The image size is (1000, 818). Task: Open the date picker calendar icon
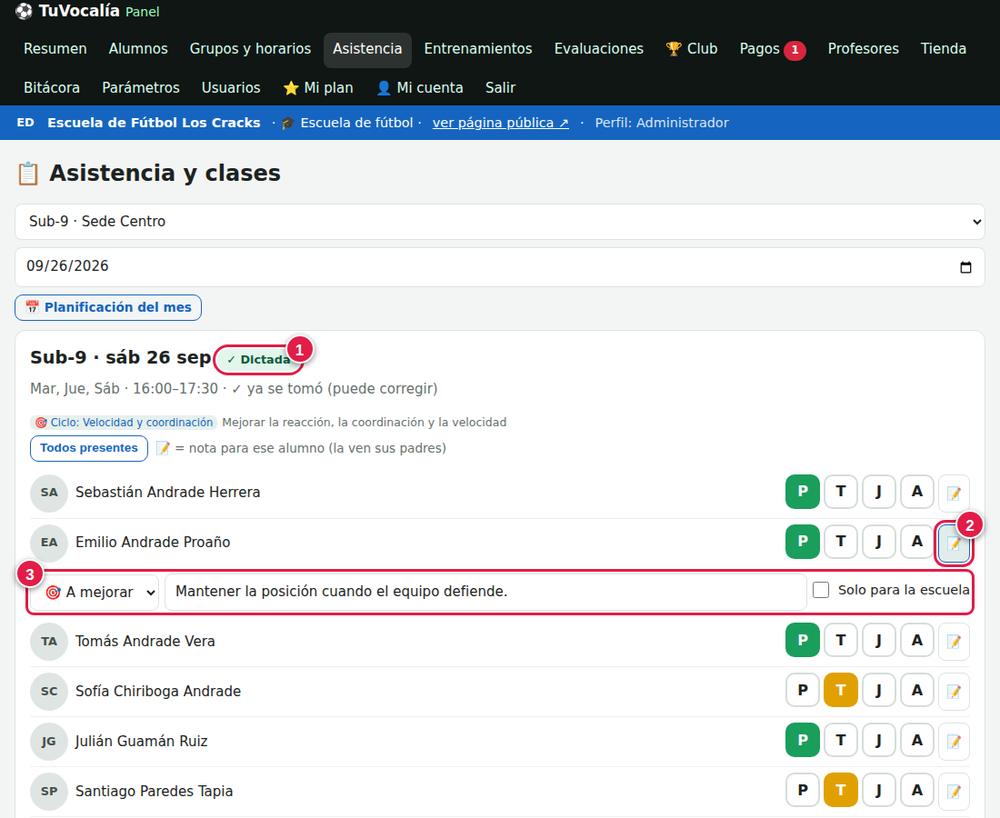point(966,267)
